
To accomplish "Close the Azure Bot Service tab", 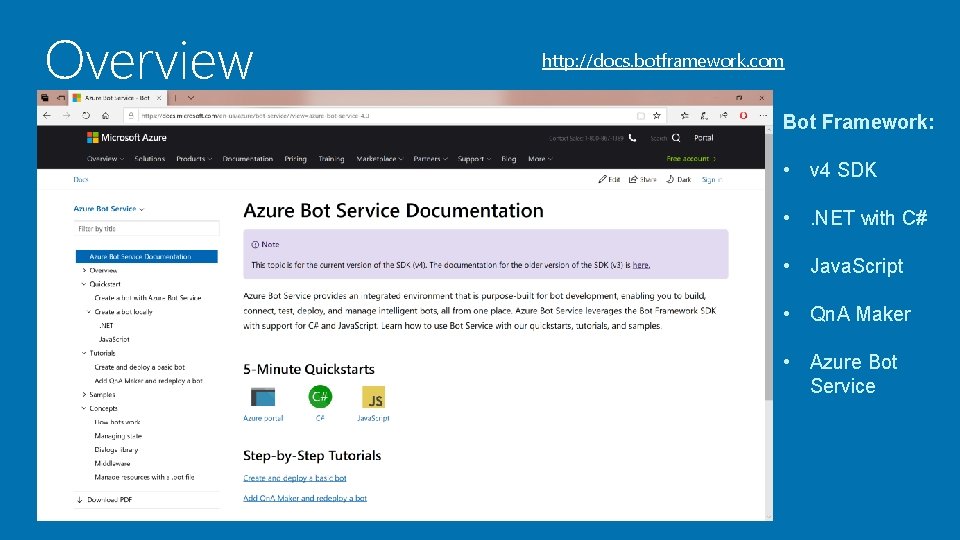I will [x=159, y=97].
